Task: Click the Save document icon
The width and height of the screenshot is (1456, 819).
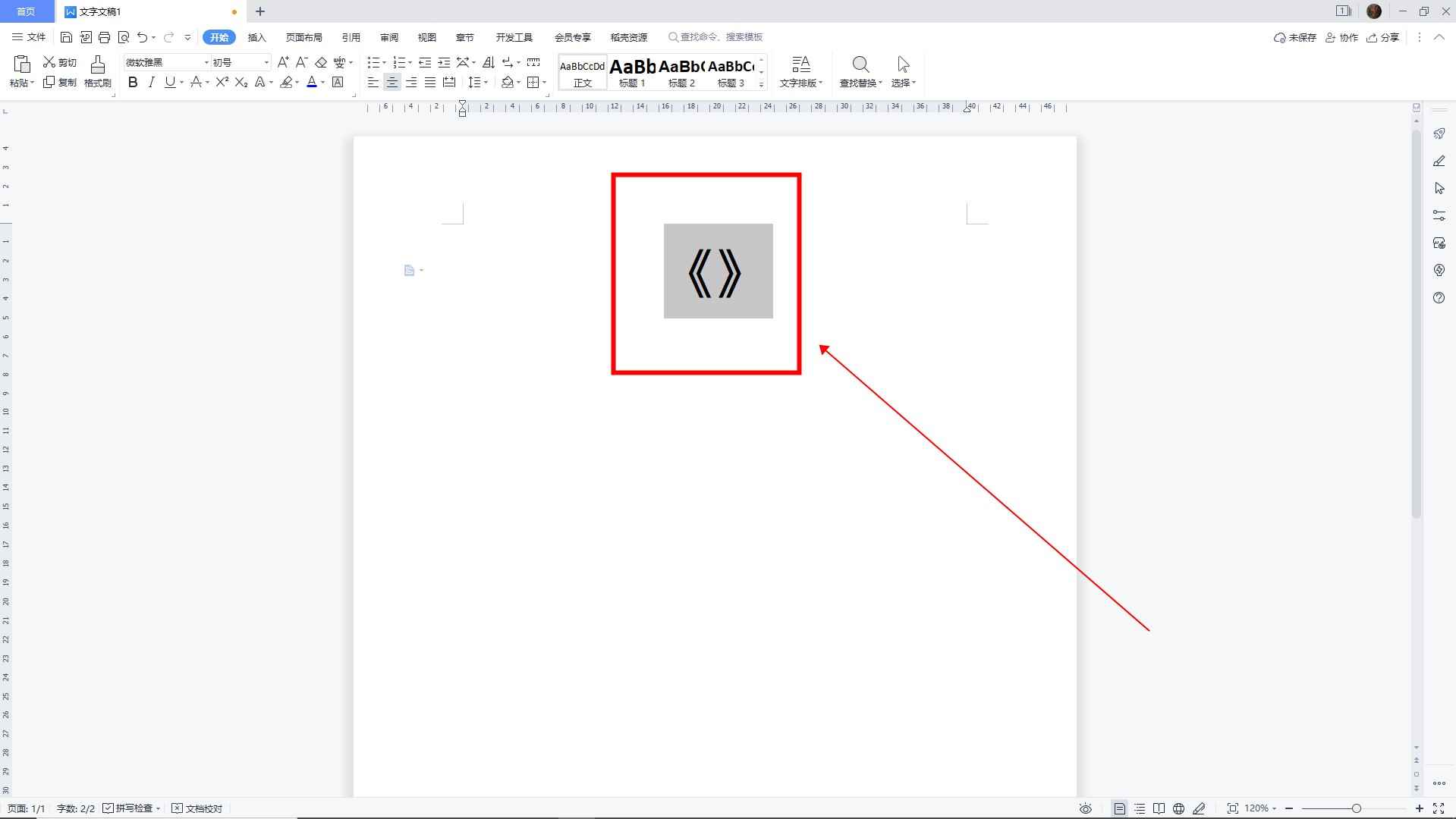Action: coord(66,37)
